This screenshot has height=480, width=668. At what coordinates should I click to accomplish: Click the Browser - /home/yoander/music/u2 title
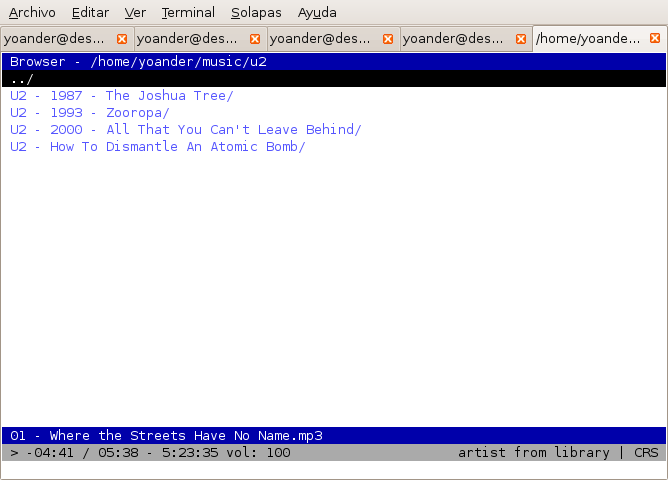point(138,62)
